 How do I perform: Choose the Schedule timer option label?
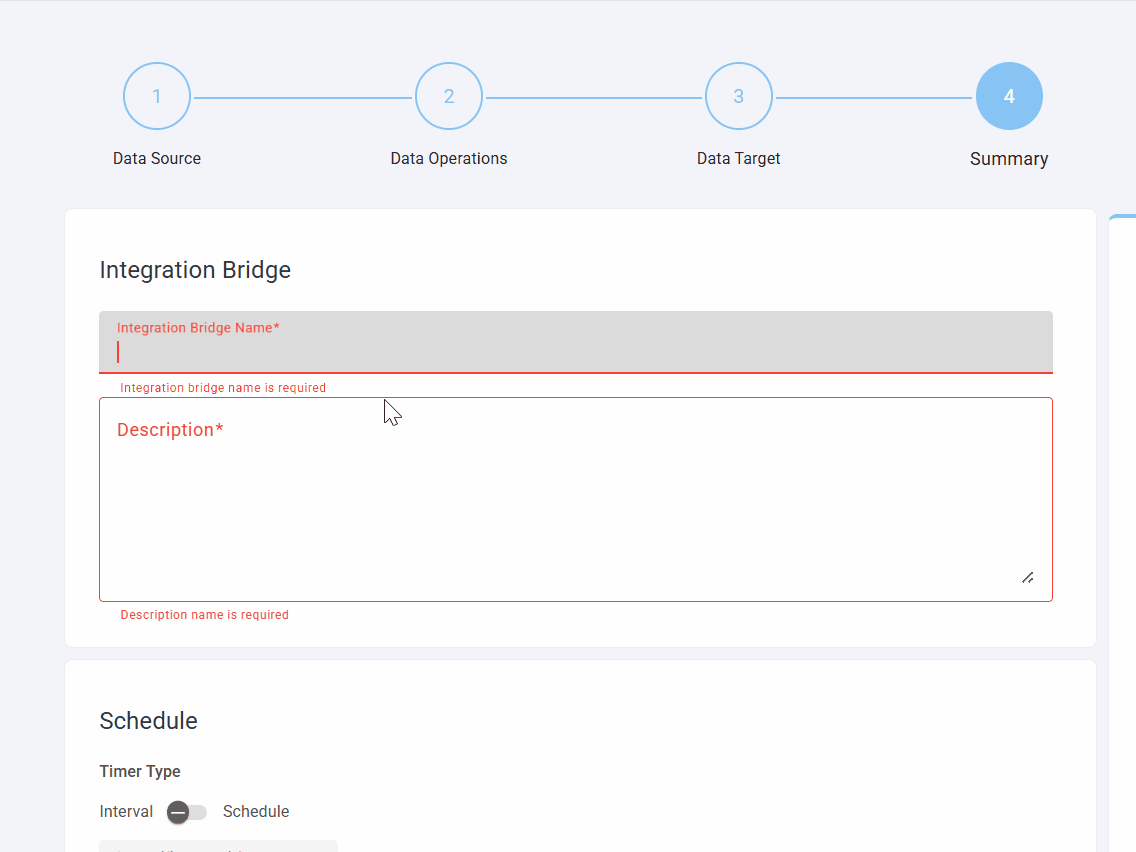point(256,812)
